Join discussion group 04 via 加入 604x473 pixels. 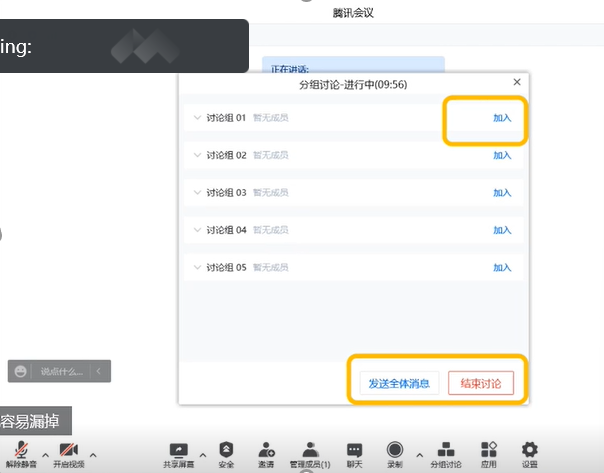[x=502, y=230]
